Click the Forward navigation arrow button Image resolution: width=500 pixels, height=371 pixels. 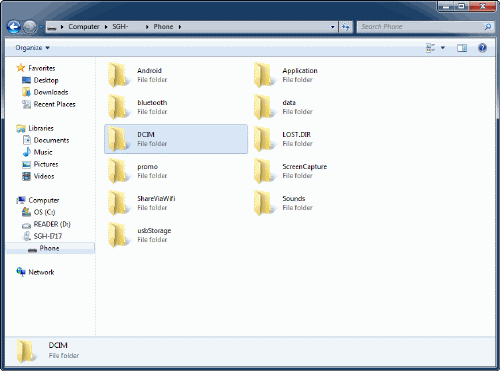click(x=30, y=27)
